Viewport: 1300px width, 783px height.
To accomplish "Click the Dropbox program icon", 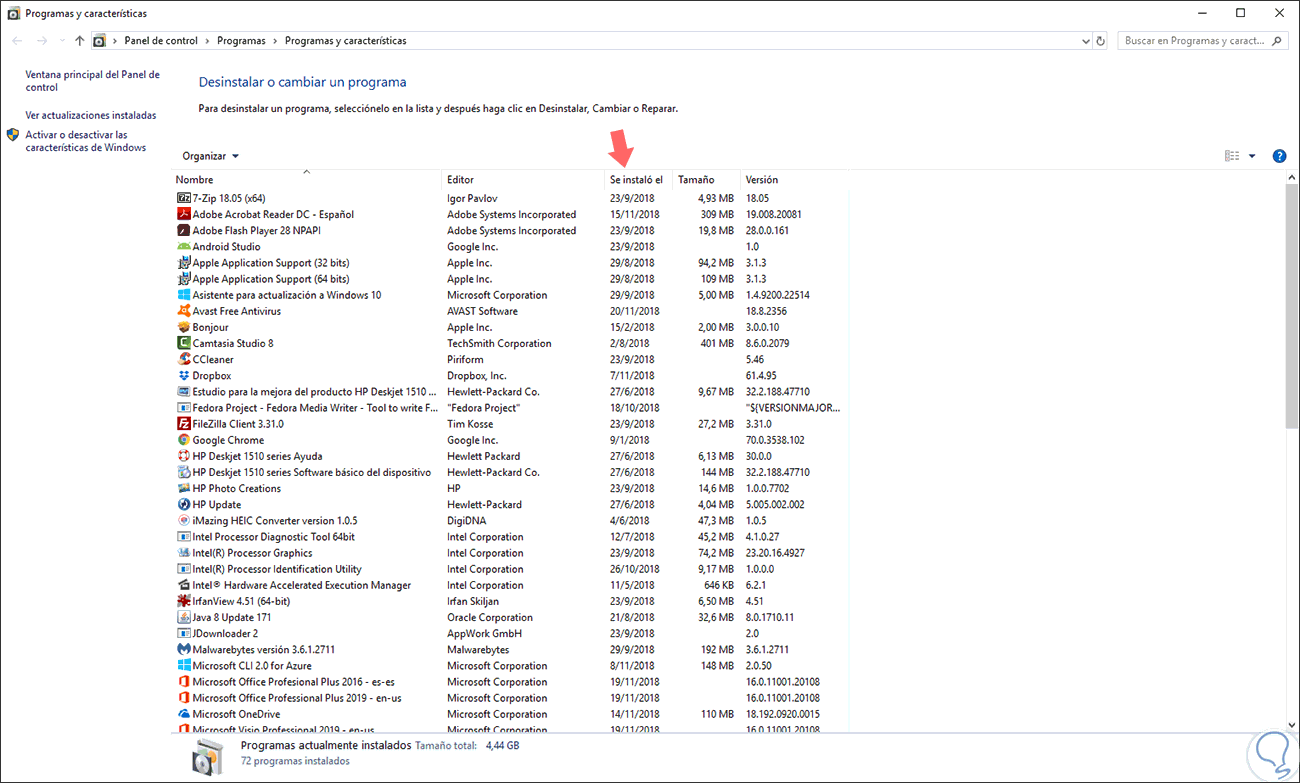I will coord(184,375).
